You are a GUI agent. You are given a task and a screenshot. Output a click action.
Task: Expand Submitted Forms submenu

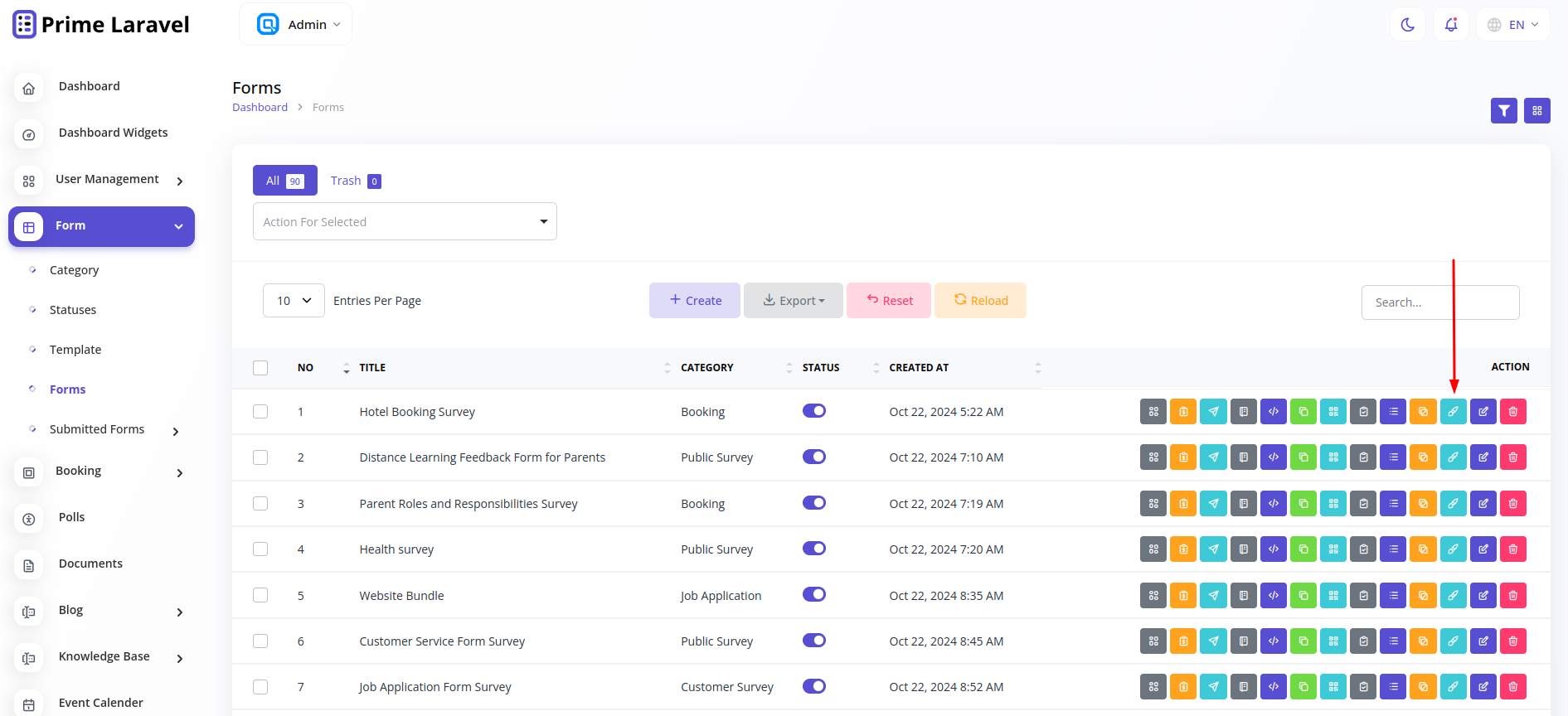click(106, 429)
